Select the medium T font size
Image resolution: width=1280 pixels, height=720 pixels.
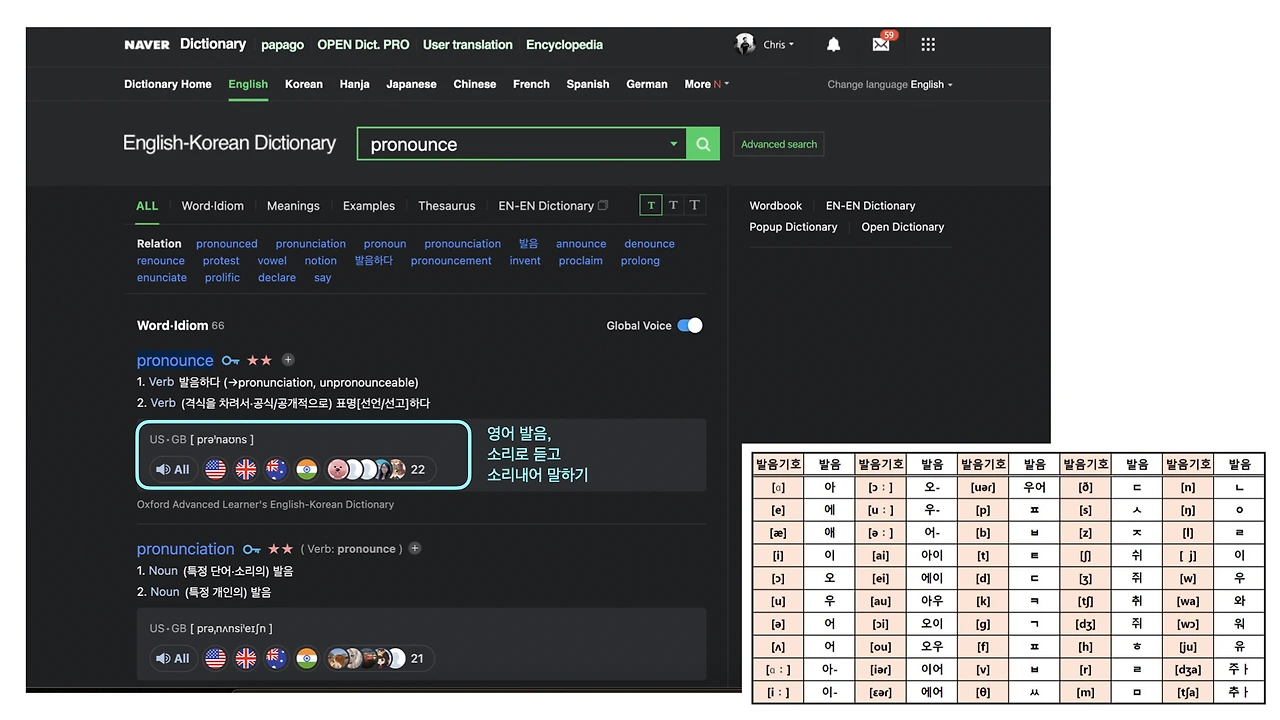(673, 205)
